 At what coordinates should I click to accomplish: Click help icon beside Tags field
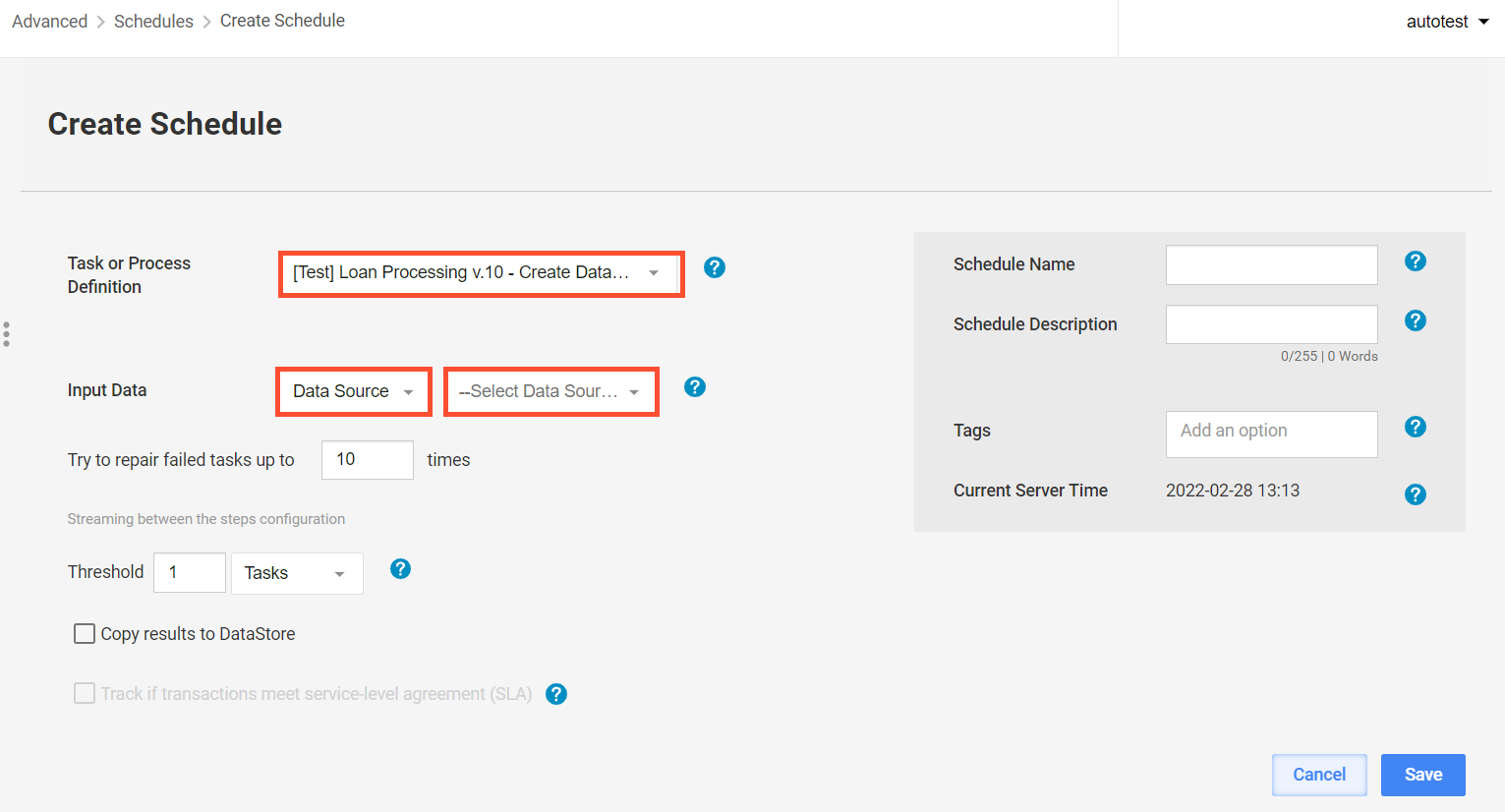(1416, 427)
